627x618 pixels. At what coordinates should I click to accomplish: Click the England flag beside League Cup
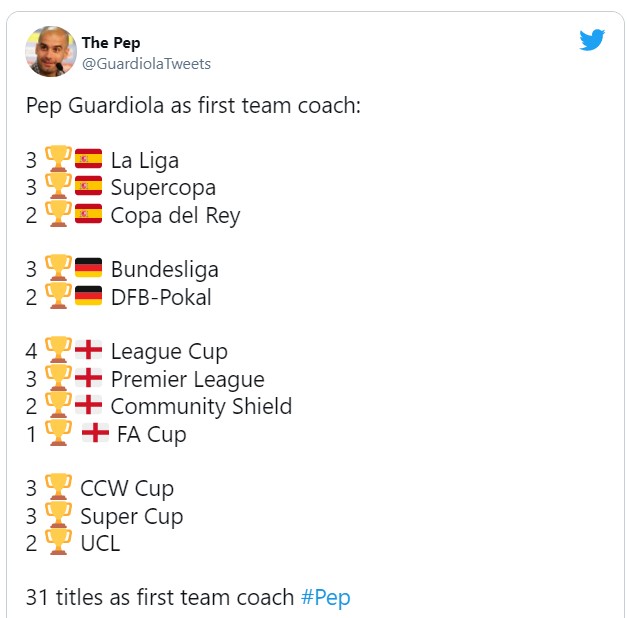pyautogui.click(x=89, y=351)
